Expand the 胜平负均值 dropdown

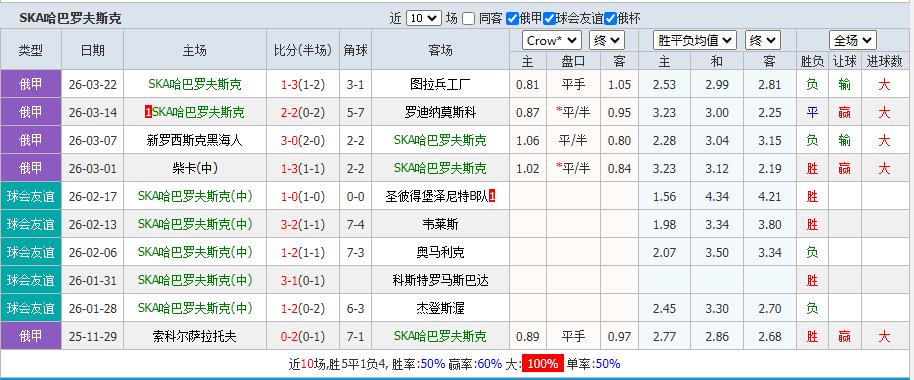[695, 40]
